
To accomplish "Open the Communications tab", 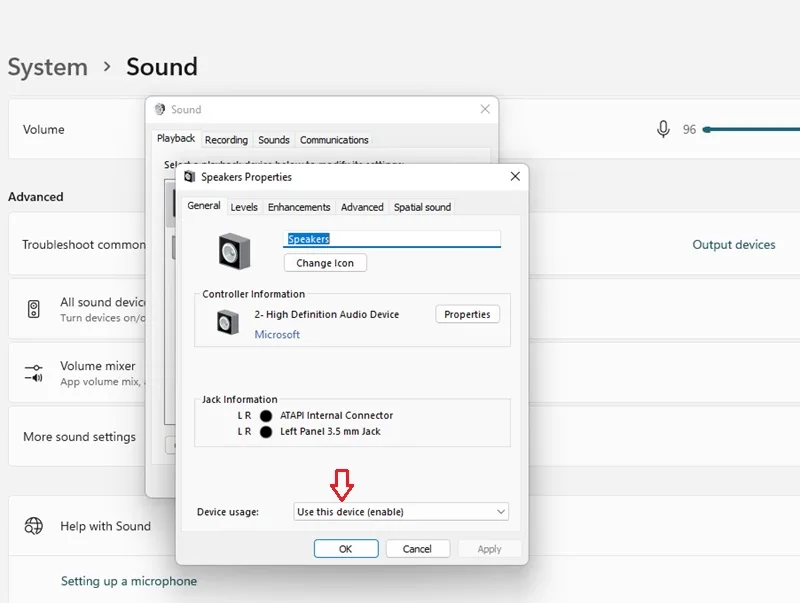I will point(334,140).
